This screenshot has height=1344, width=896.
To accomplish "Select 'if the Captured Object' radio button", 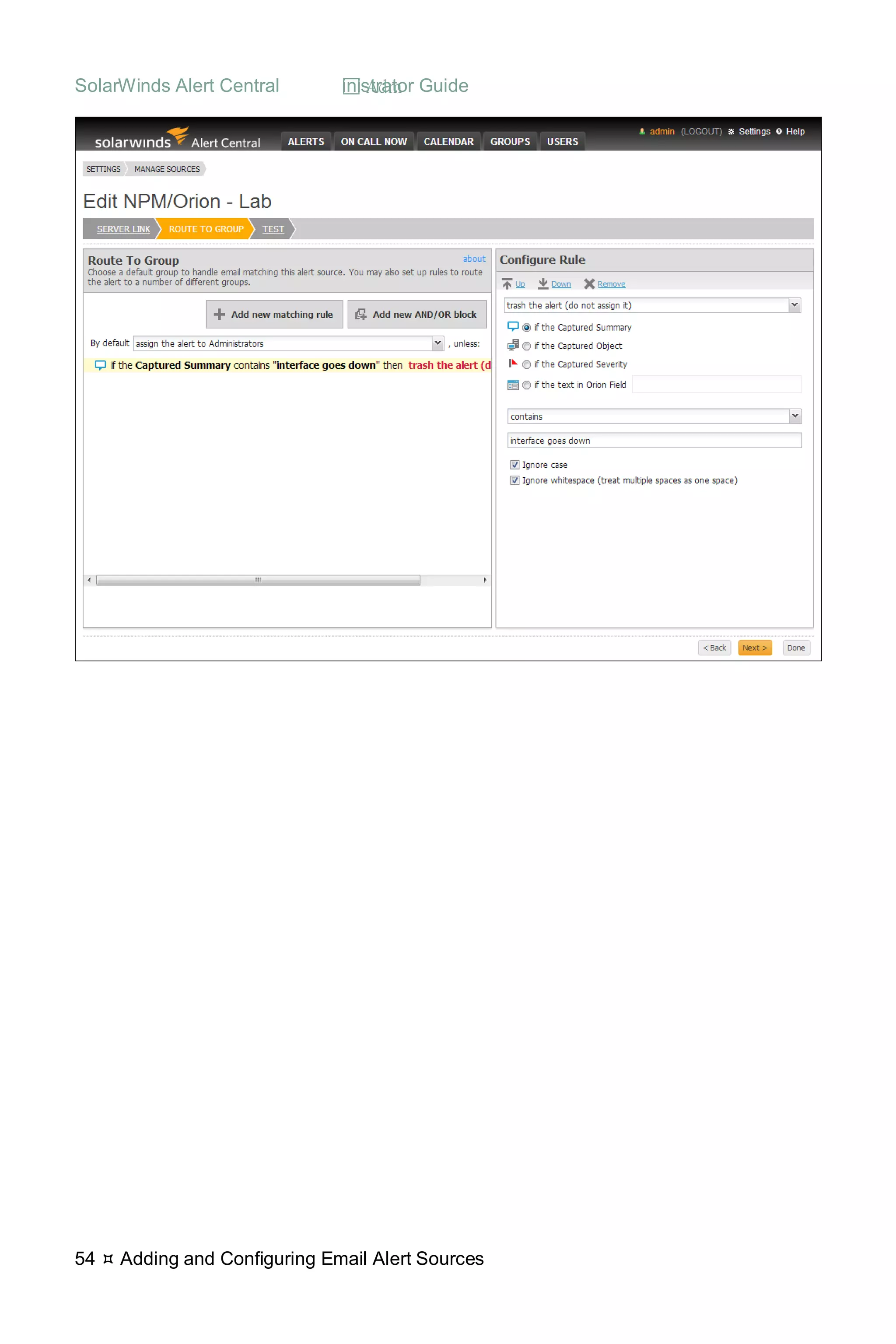I will [x=526, y=346].
